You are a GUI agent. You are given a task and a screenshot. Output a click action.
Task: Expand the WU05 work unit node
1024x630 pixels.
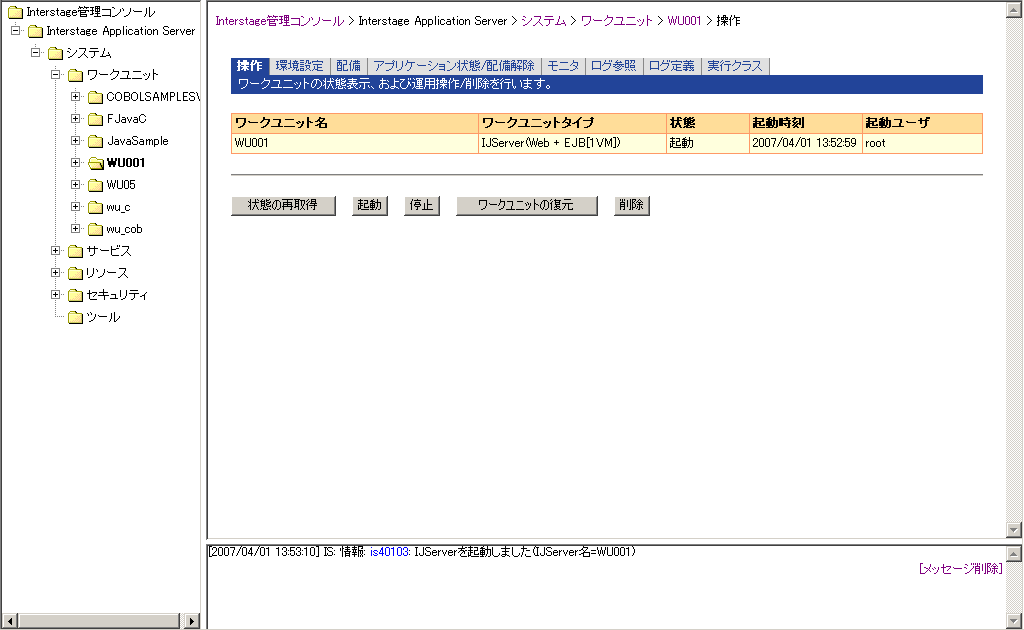[x=76, y=185]
